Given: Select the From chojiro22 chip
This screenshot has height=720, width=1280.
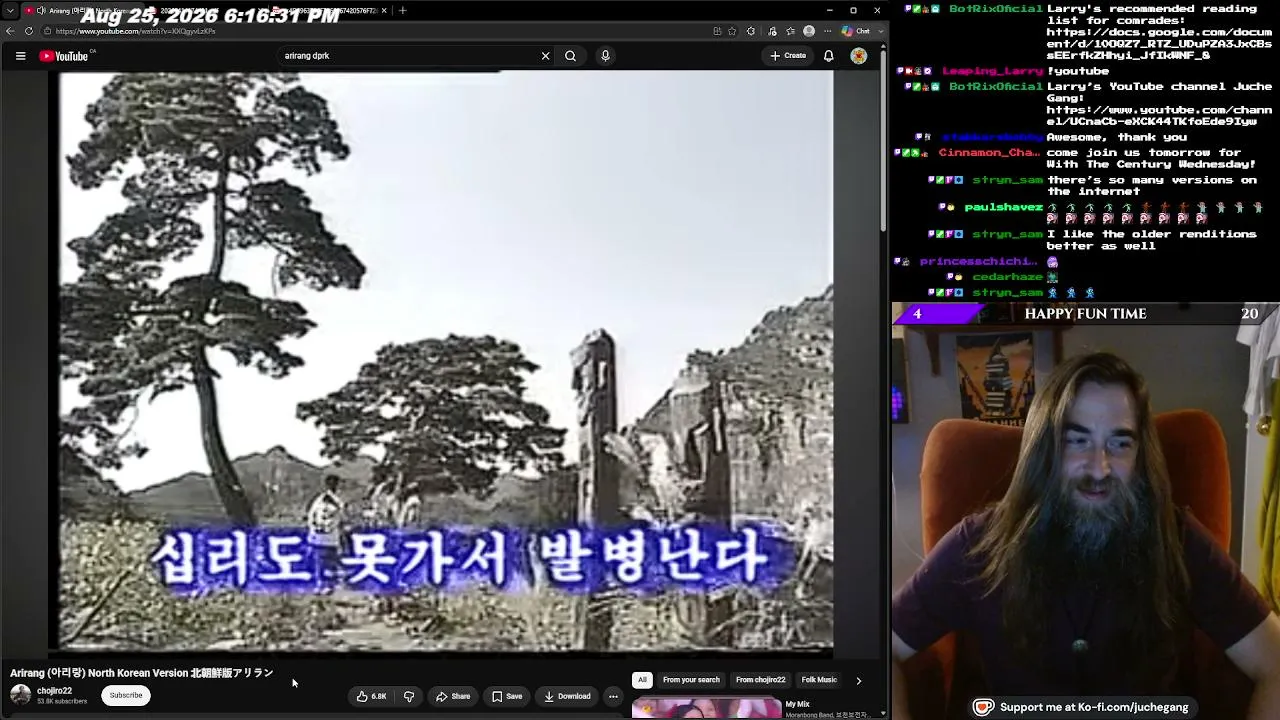Looking at the screenshot, I should [761, 680].
